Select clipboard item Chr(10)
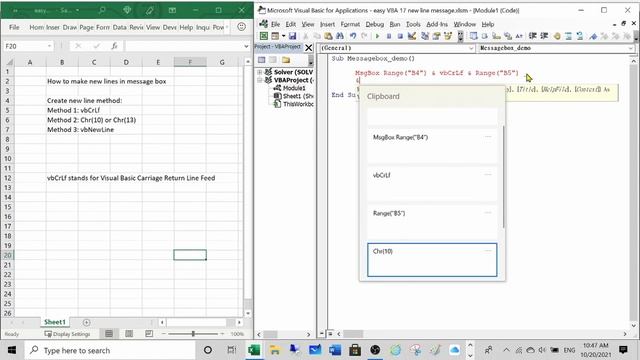 432,260
